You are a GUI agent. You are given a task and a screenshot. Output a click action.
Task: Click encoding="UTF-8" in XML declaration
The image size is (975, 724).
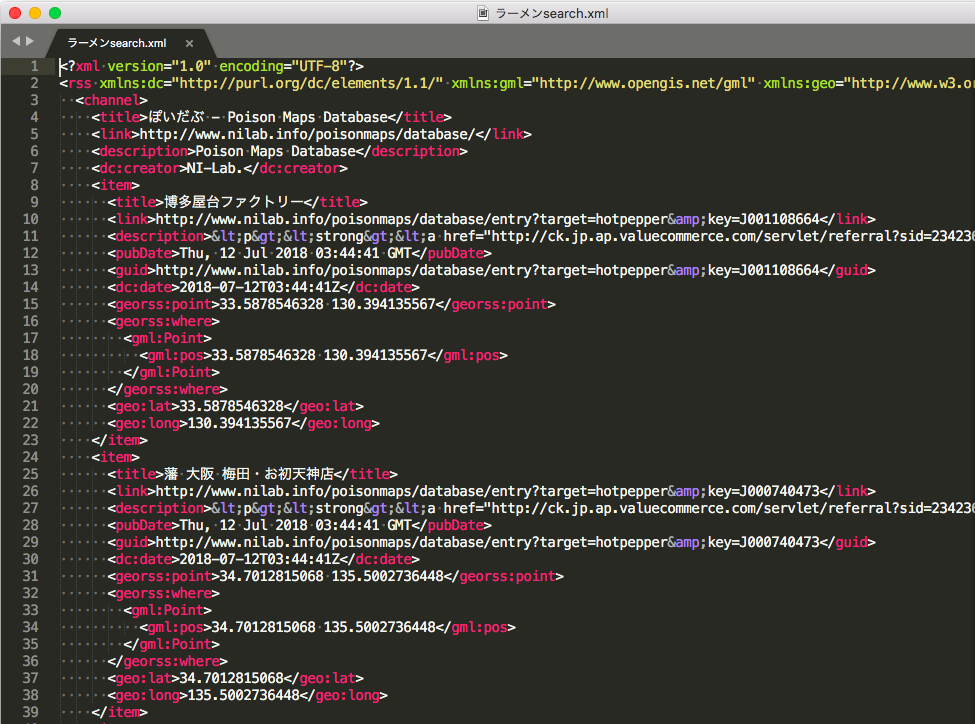click(x=283, y=66)
